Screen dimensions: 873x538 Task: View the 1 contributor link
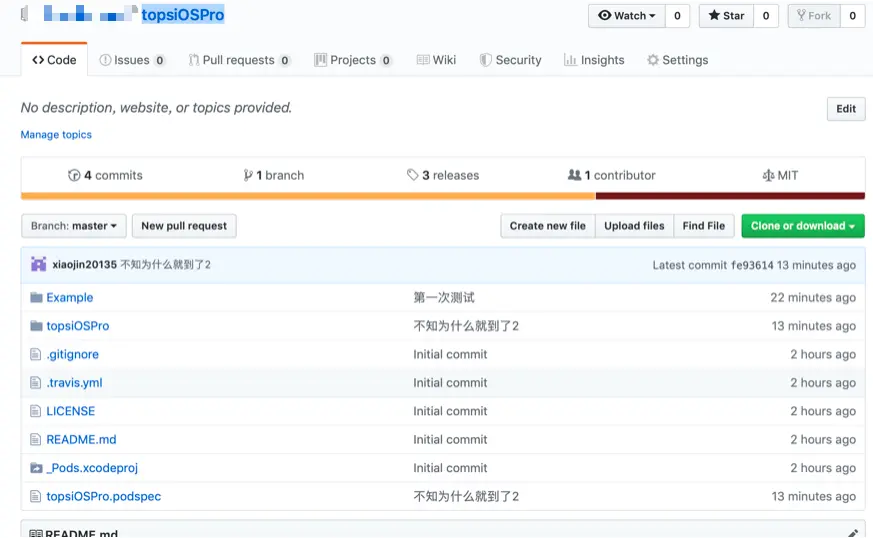(612, 175)
